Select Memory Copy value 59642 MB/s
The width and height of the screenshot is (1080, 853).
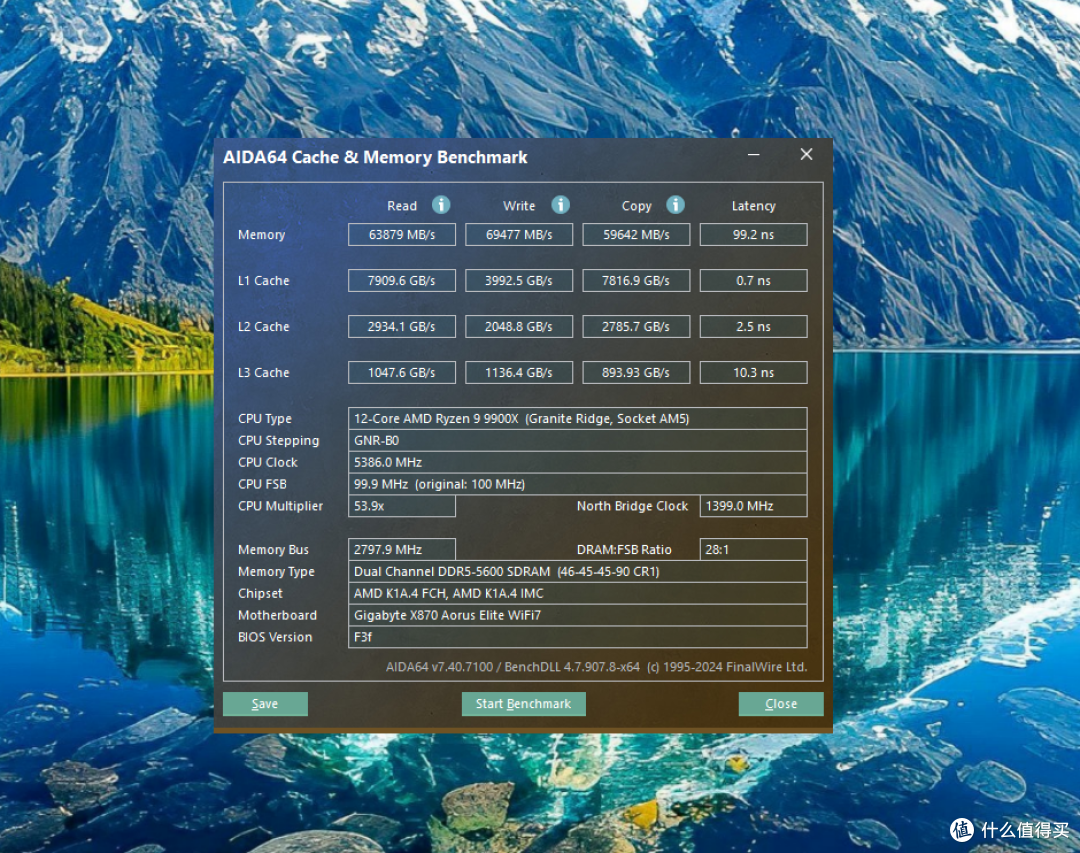tap(636, 234)
